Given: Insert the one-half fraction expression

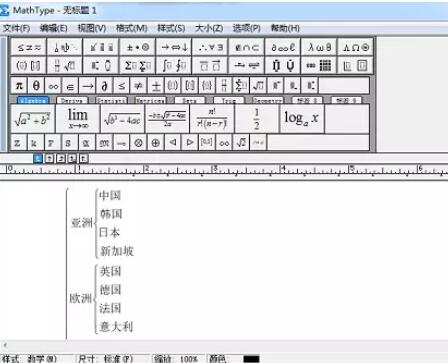Looking at the screenshot, I should (257, 119).
